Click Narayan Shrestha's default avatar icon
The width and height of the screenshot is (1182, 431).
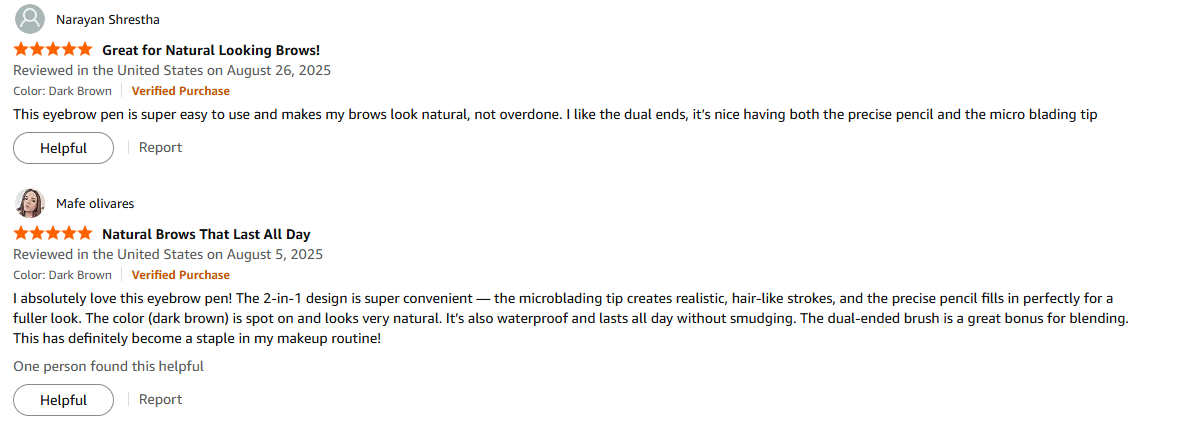coord(30,19)
